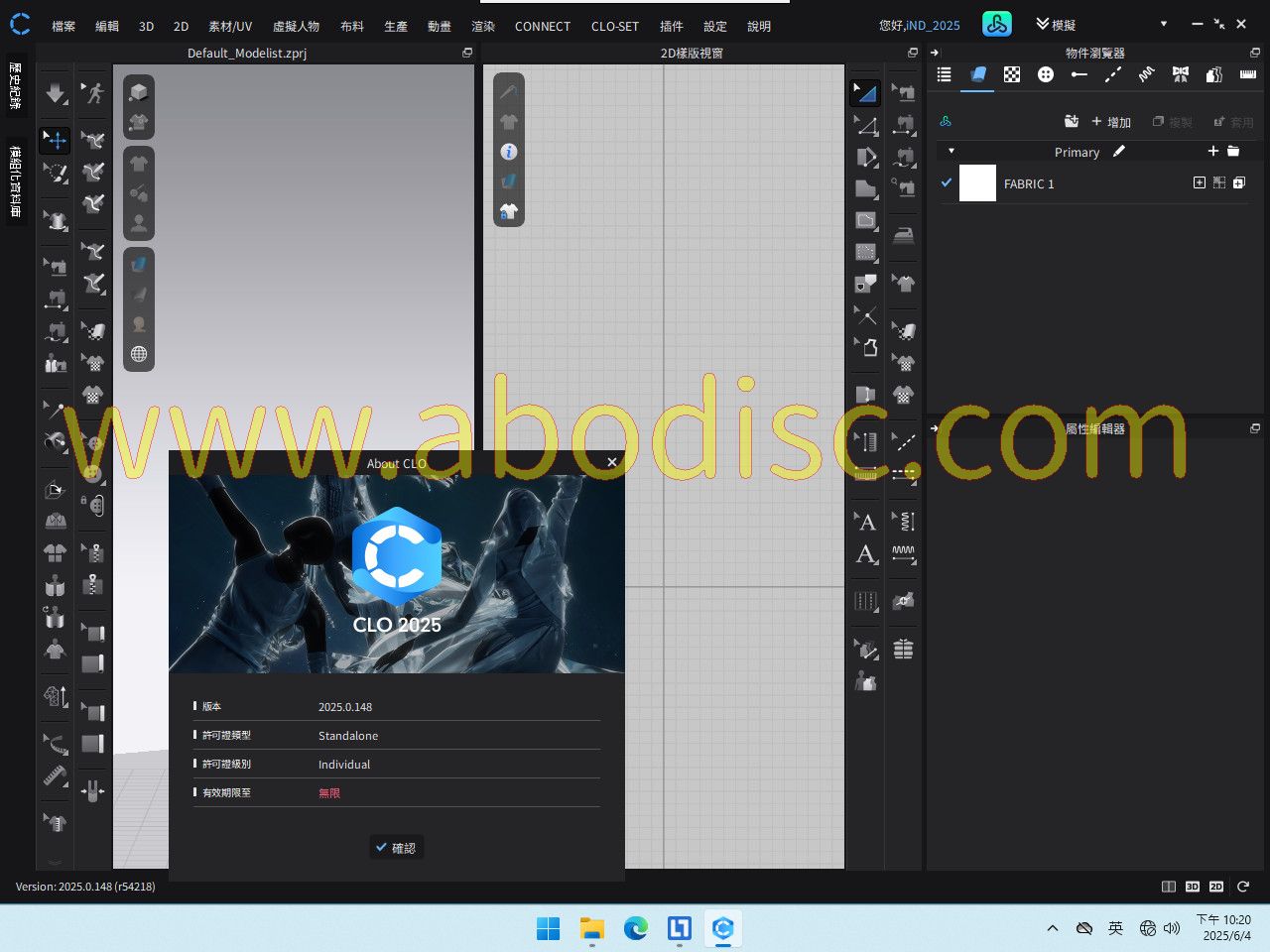Toggle the FABRIC 1 checkmark

[x=947, y=182]
